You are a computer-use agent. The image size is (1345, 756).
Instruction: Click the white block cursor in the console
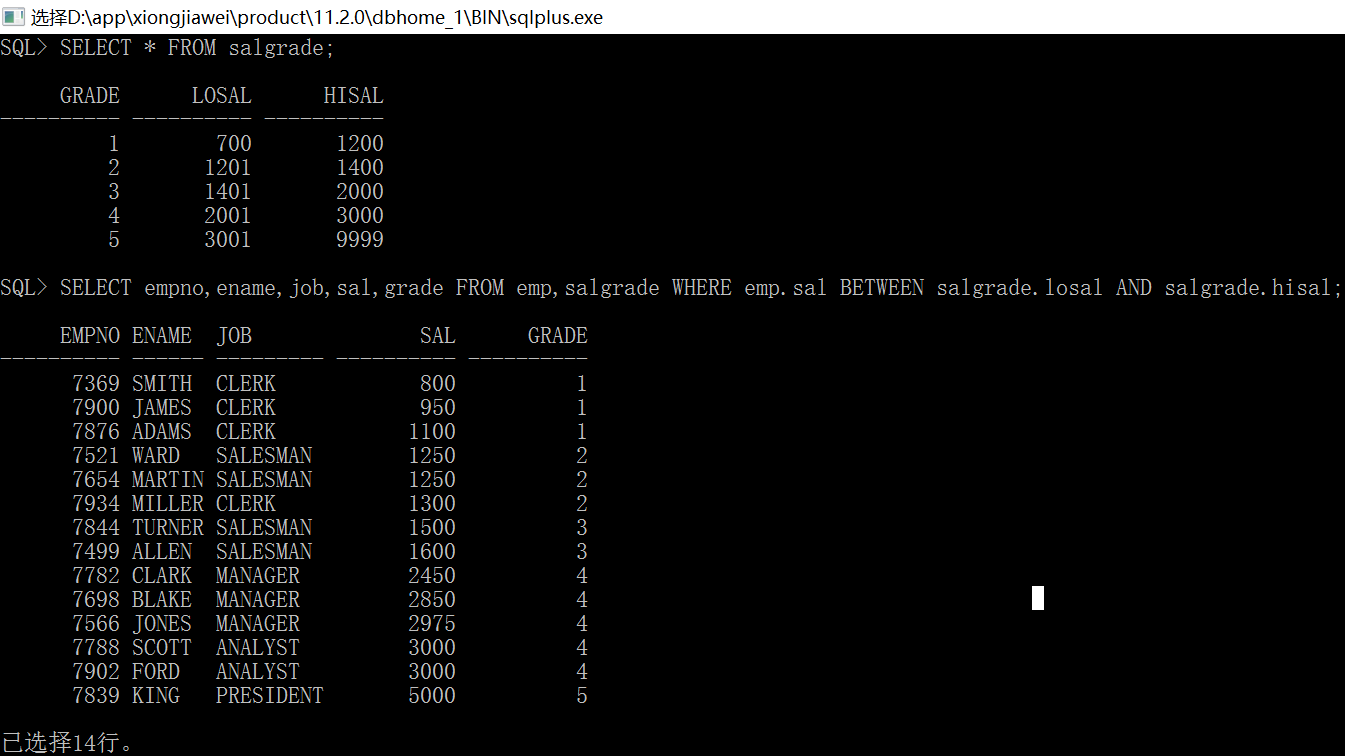(1038, 598)
